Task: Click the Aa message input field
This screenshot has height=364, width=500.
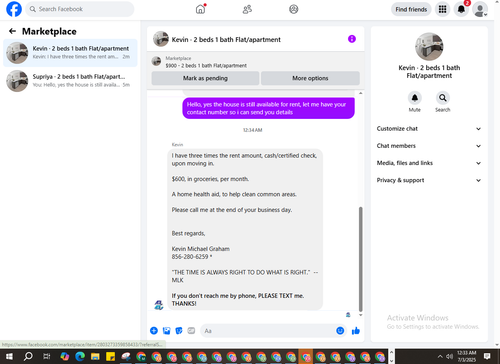Action: coord(268,331)
